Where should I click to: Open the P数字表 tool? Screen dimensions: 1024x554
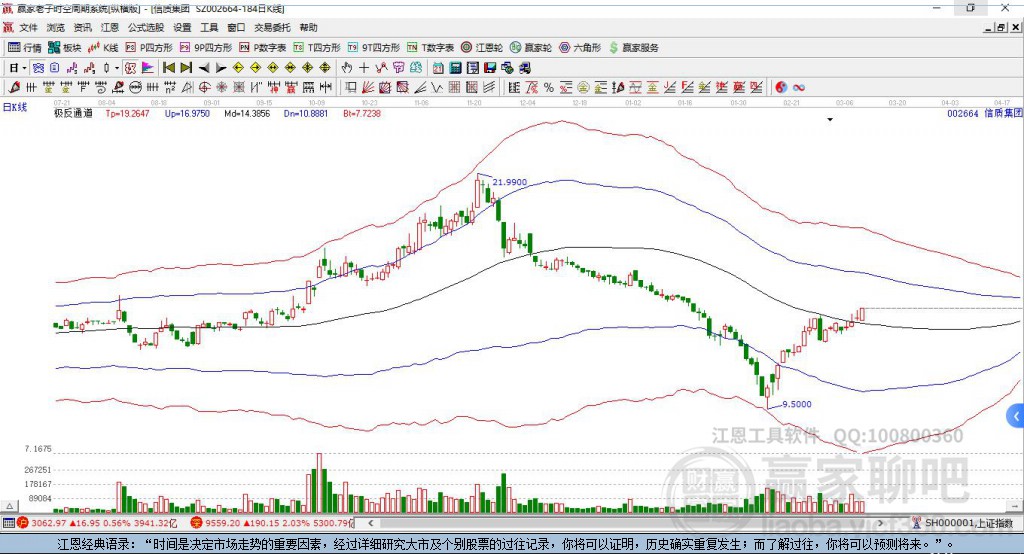[263, 48]
